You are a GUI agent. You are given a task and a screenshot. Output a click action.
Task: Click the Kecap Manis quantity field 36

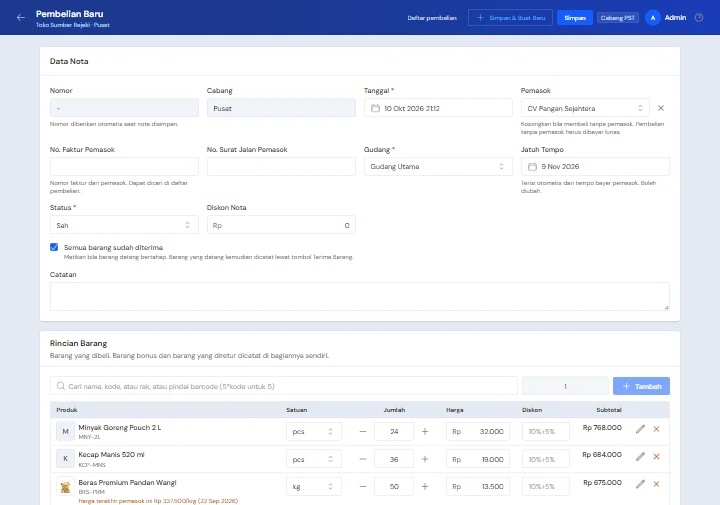(394, 459)
